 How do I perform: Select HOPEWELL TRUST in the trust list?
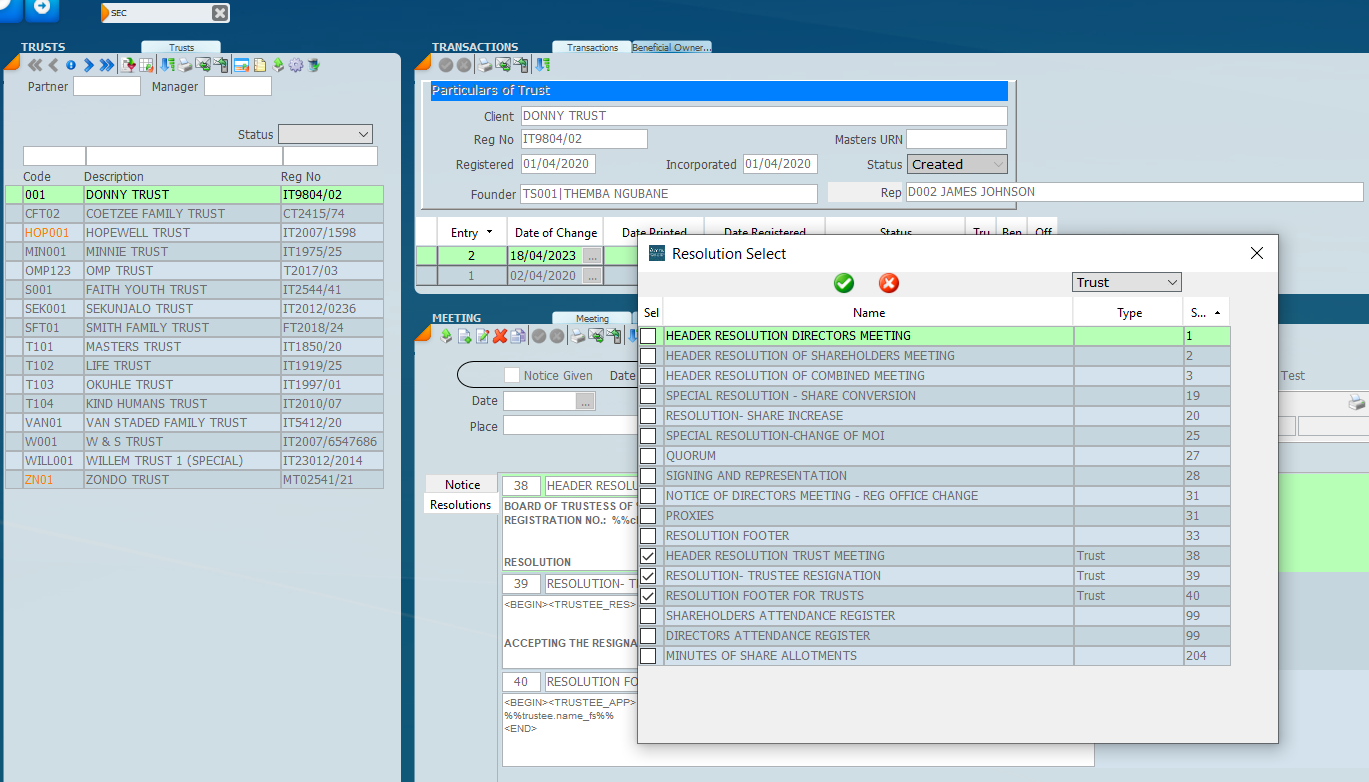138,233
